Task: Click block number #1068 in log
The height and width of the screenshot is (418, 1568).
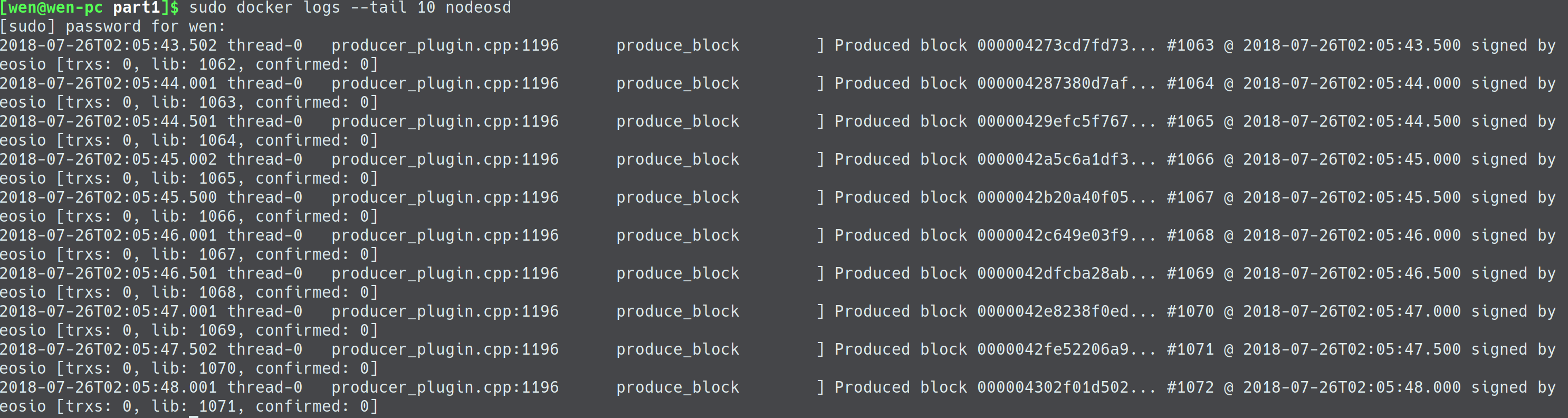Action: [1190, 236]
